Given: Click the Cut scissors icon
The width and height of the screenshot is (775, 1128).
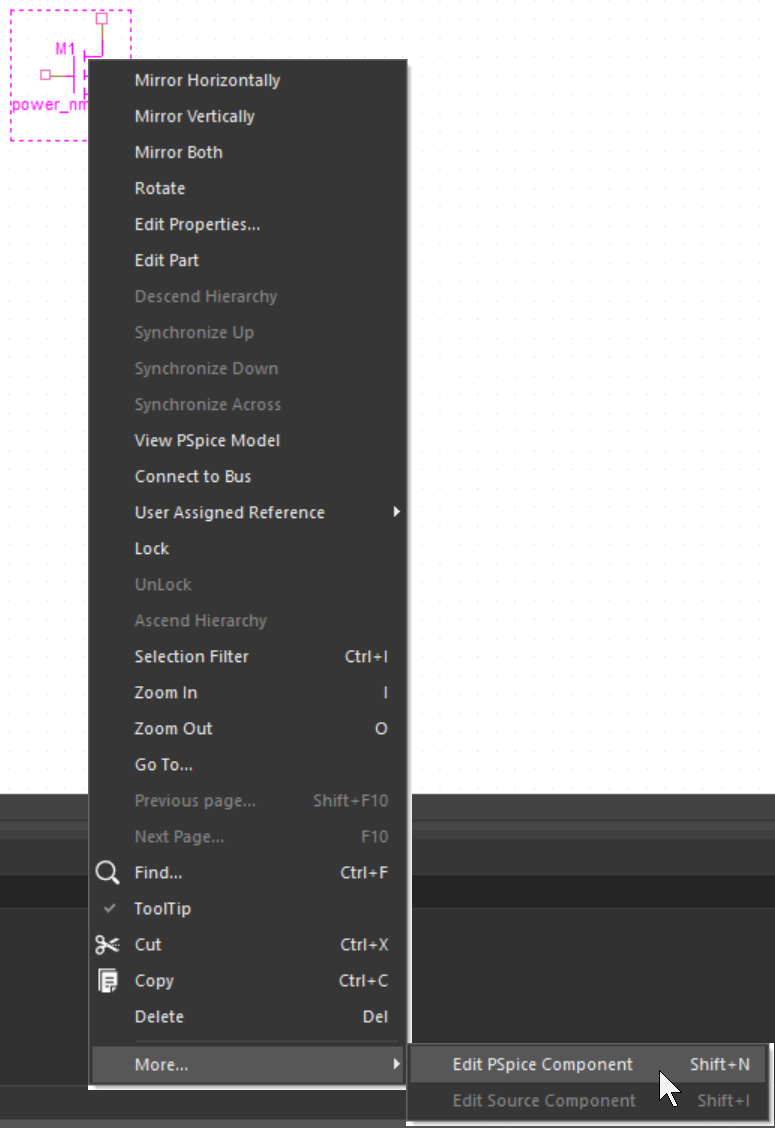Looking at the screenshot, I should (x=107, y=945).
